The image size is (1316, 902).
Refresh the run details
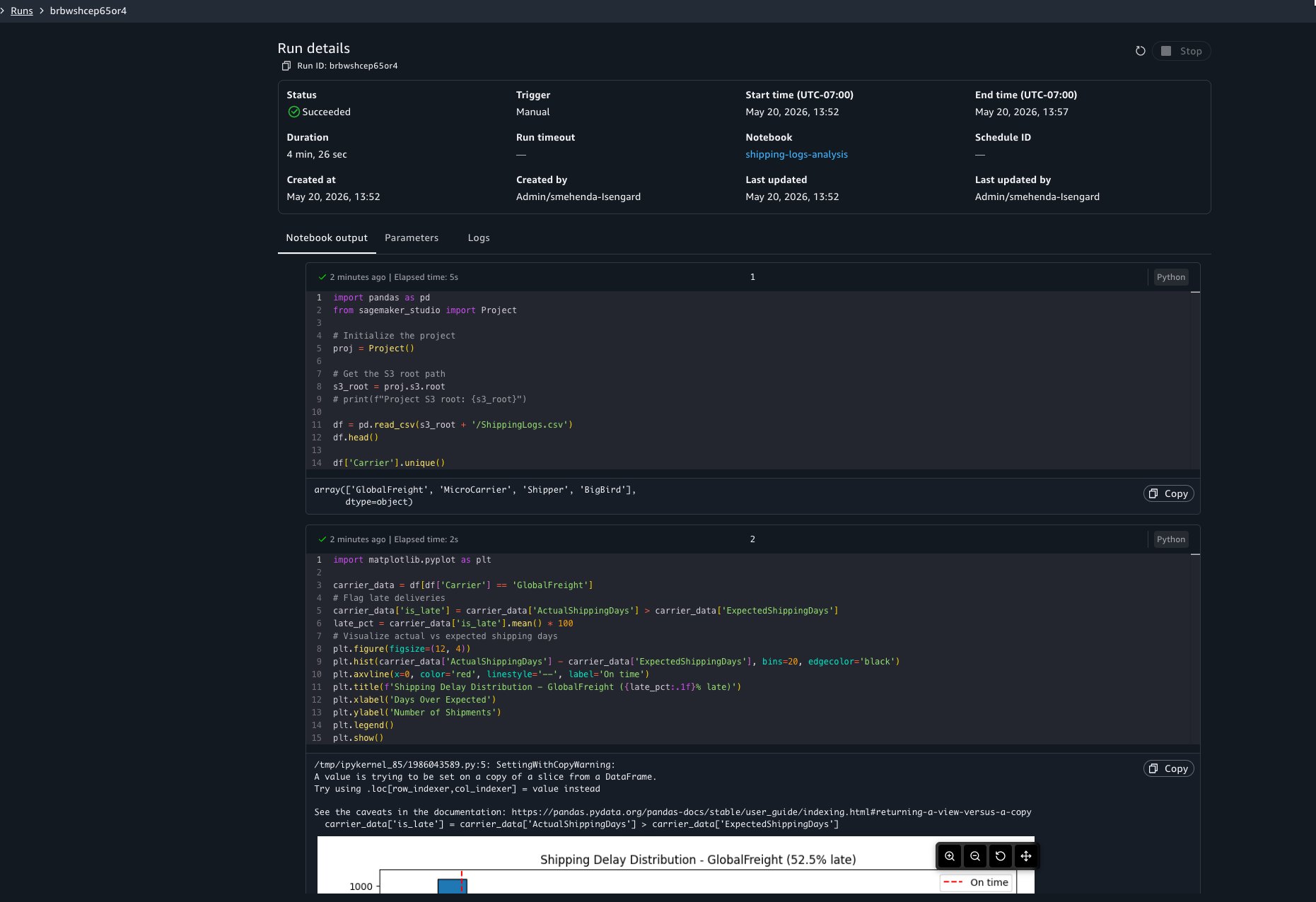point(1140,51)
